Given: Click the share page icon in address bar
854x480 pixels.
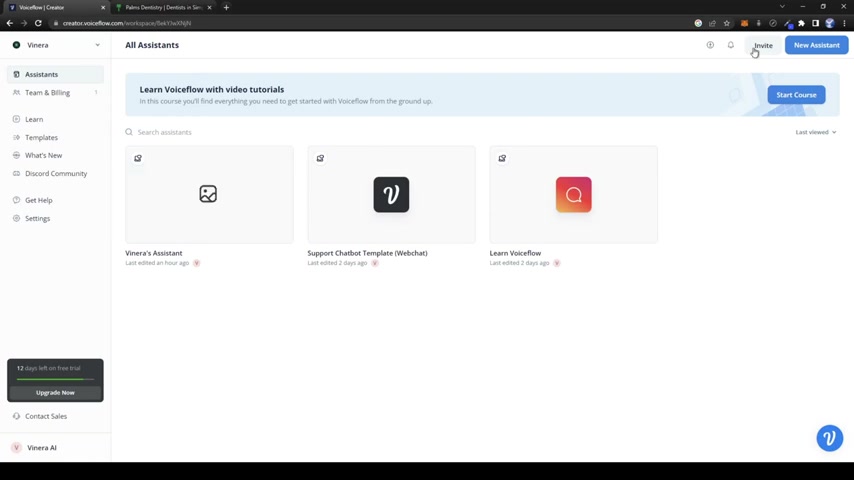Looking at the screenshot, I should pyautogui.click(x=712, y=23).
